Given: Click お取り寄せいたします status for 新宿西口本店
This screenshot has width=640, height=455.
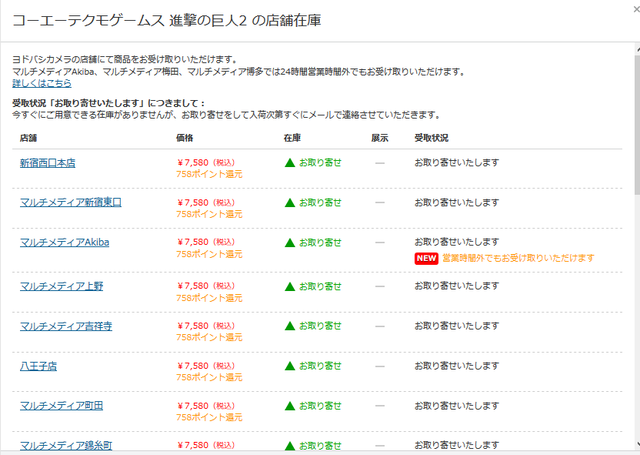Looking at the screenshot, I should pyautogui.click(x=457, y=162).
